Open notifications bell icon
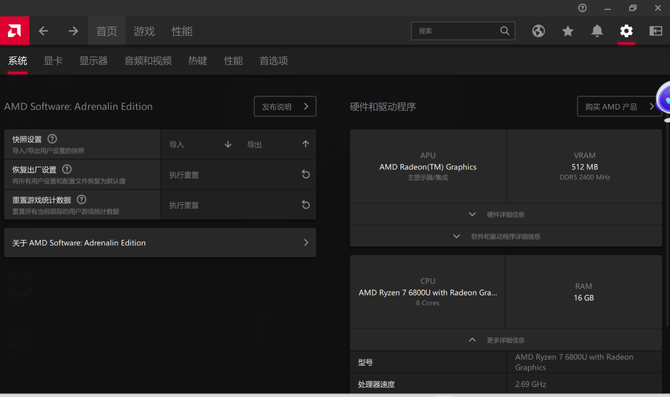Viewport: 670px width, 397px height. (597, 31)
